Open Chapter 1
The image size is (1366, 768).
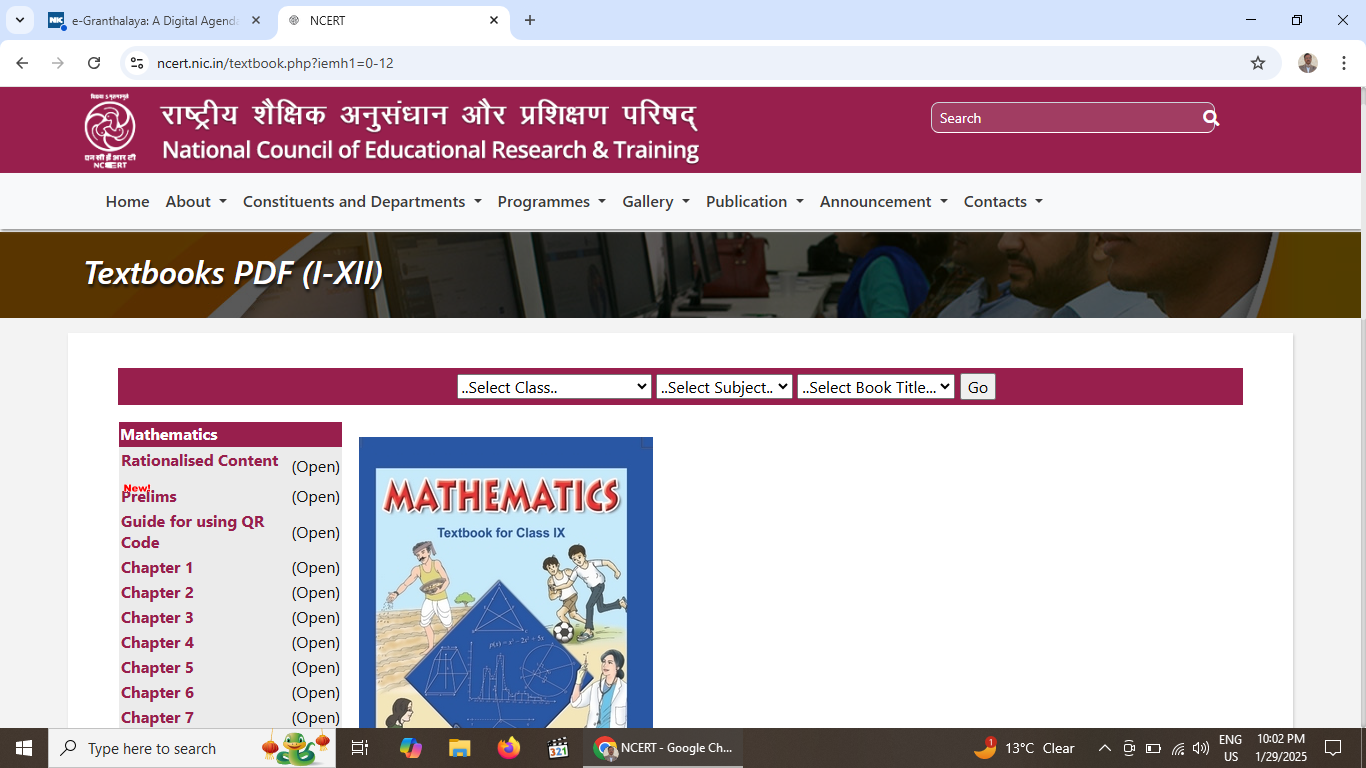coord(157,567)
